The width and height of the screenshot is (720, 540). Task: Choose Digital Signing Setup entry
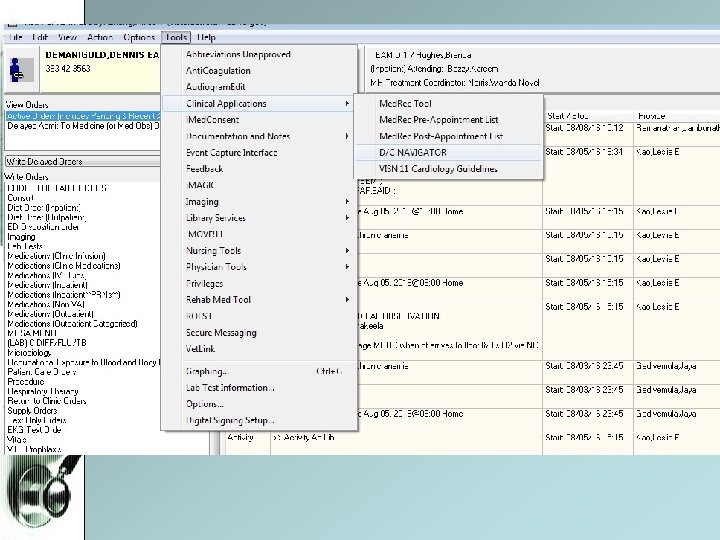pyautogui.click(x=259, y=420)
